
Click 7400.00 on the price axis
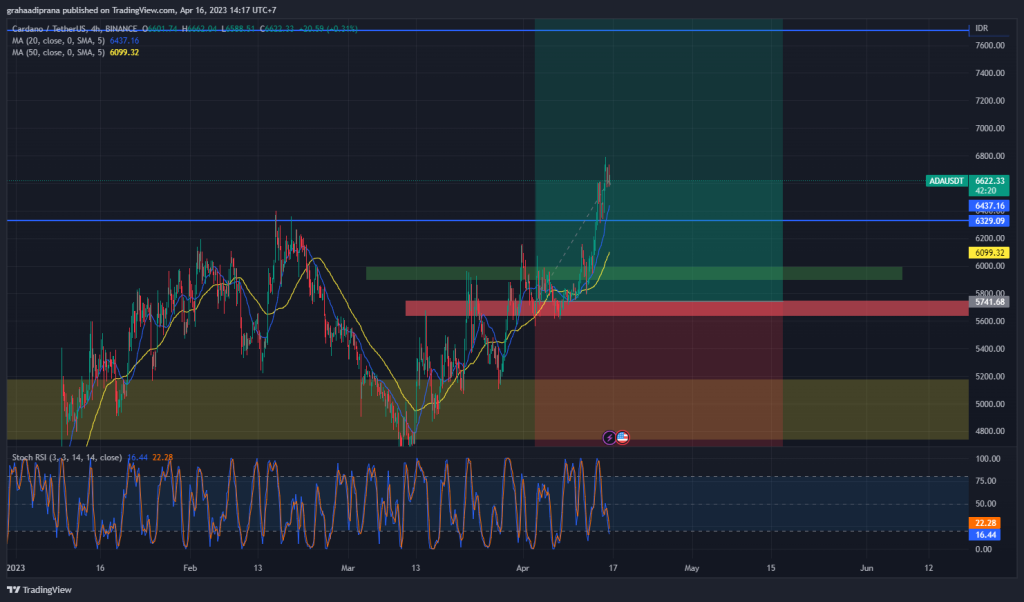pyautogui.click(x=990, y=73)
